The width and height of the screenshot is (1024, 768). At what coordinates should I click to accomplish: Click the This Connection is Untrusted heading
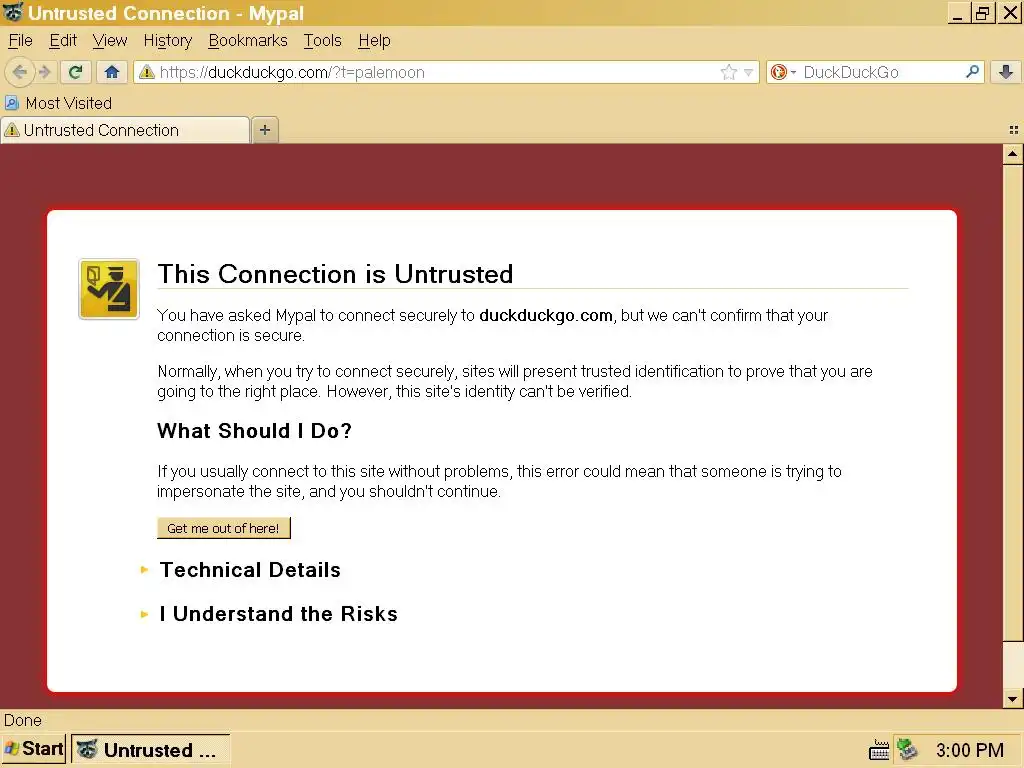coord(335,274)
